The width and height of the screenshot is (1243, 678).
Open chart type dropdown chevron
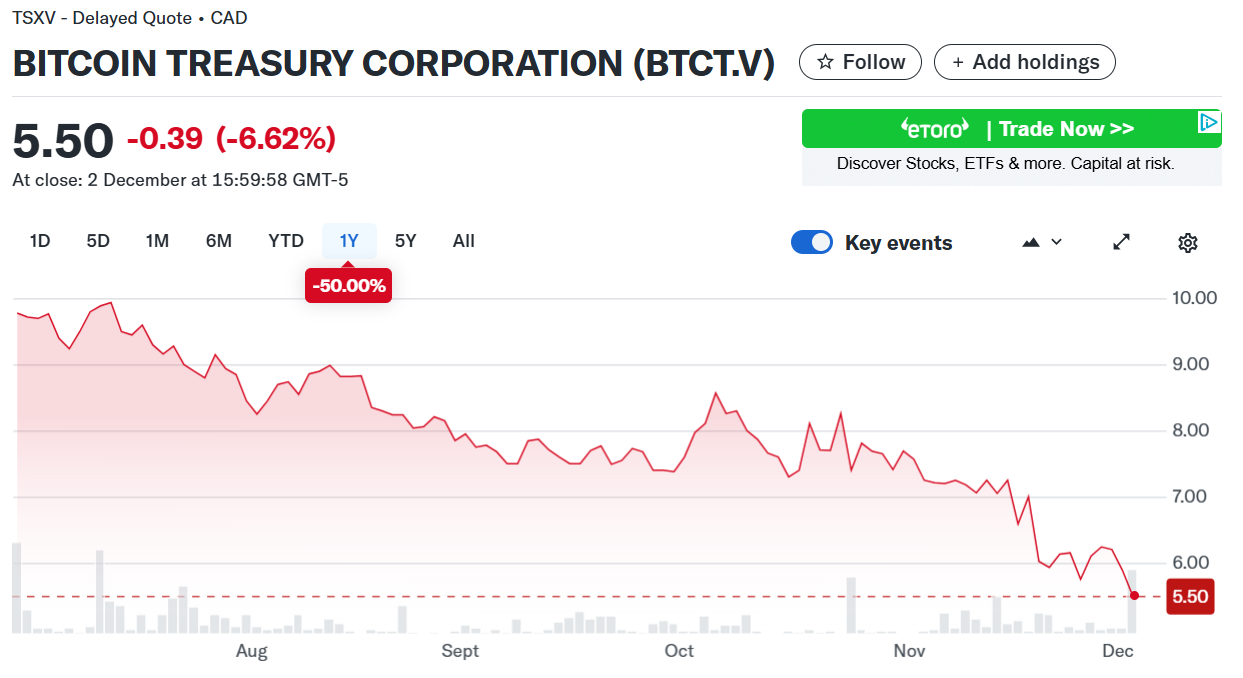pos(1057,242)
